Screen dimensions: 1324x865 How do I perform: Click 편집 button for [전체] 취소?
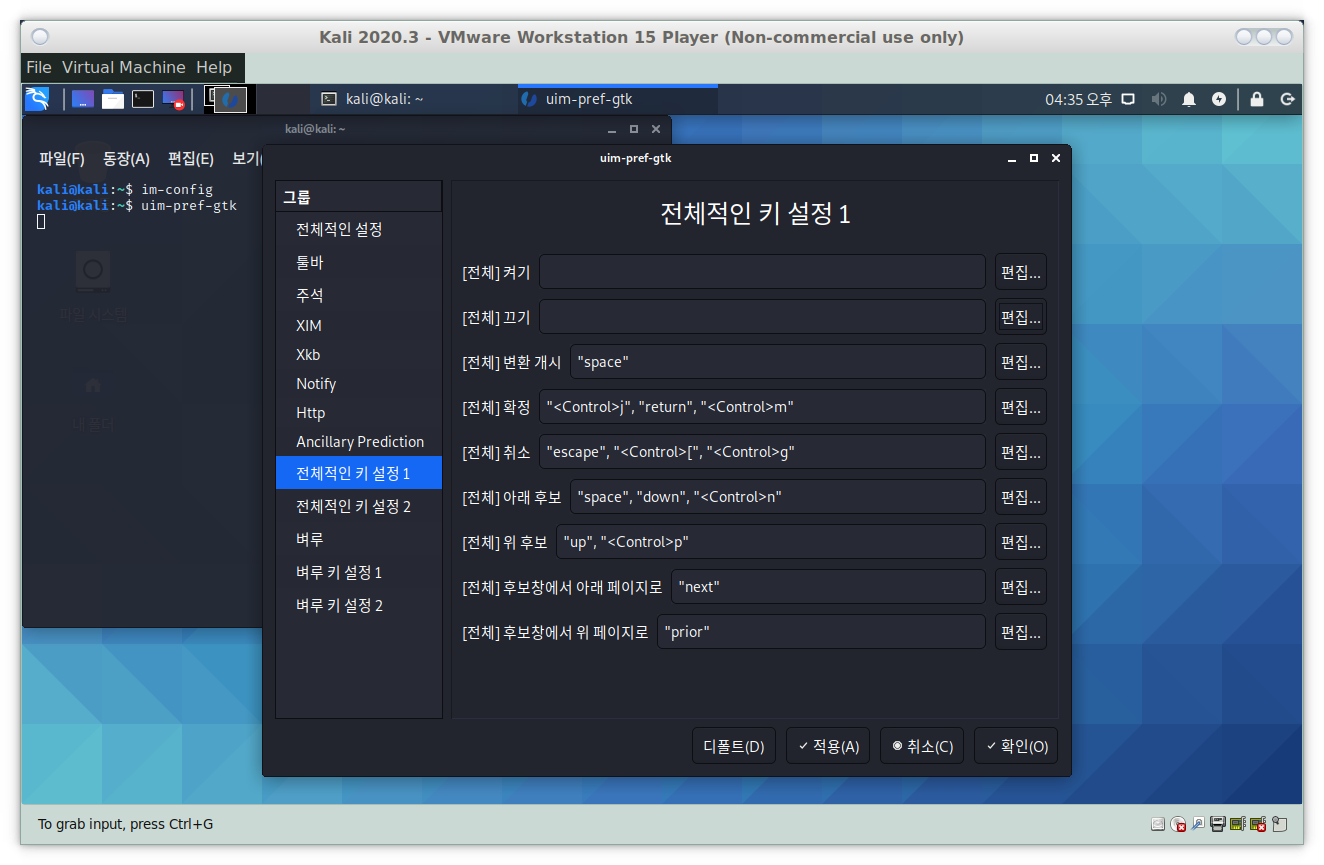pyautogui.click(x=1021, y=452)
